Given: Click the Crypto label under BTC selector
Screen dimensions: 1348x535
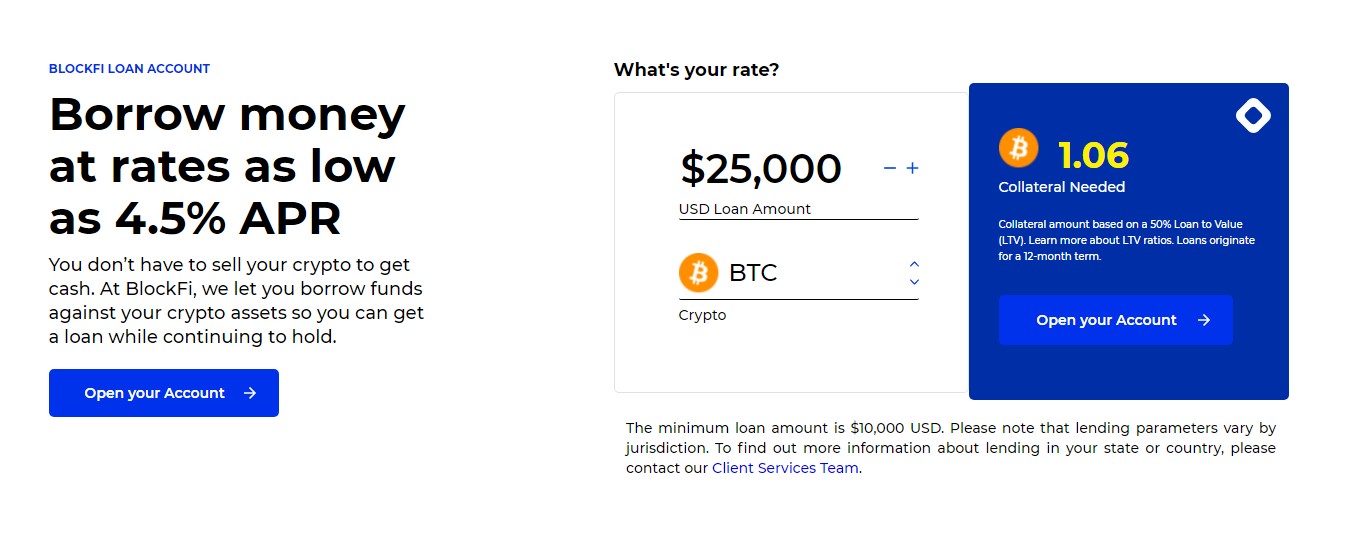Looking at the screenshot, I should click(x=703, y=315).
